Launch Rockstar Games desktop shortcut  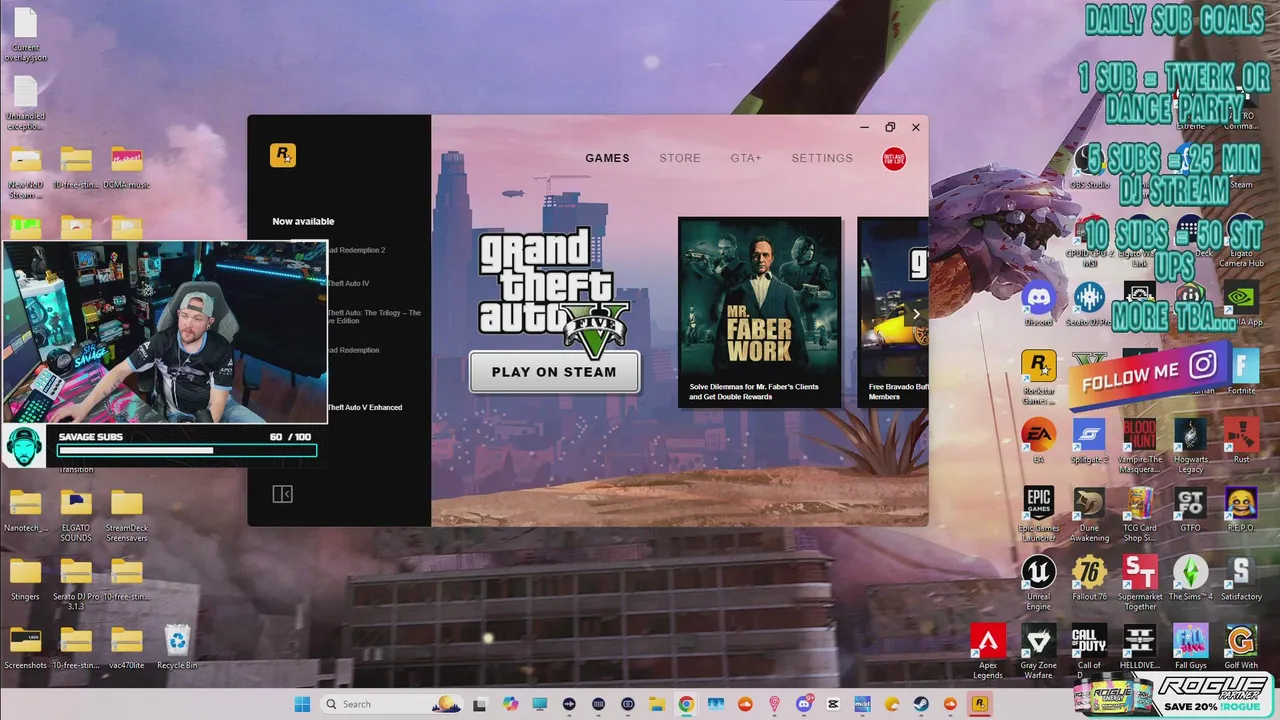pyautogui.click(x=1038, y=378)
